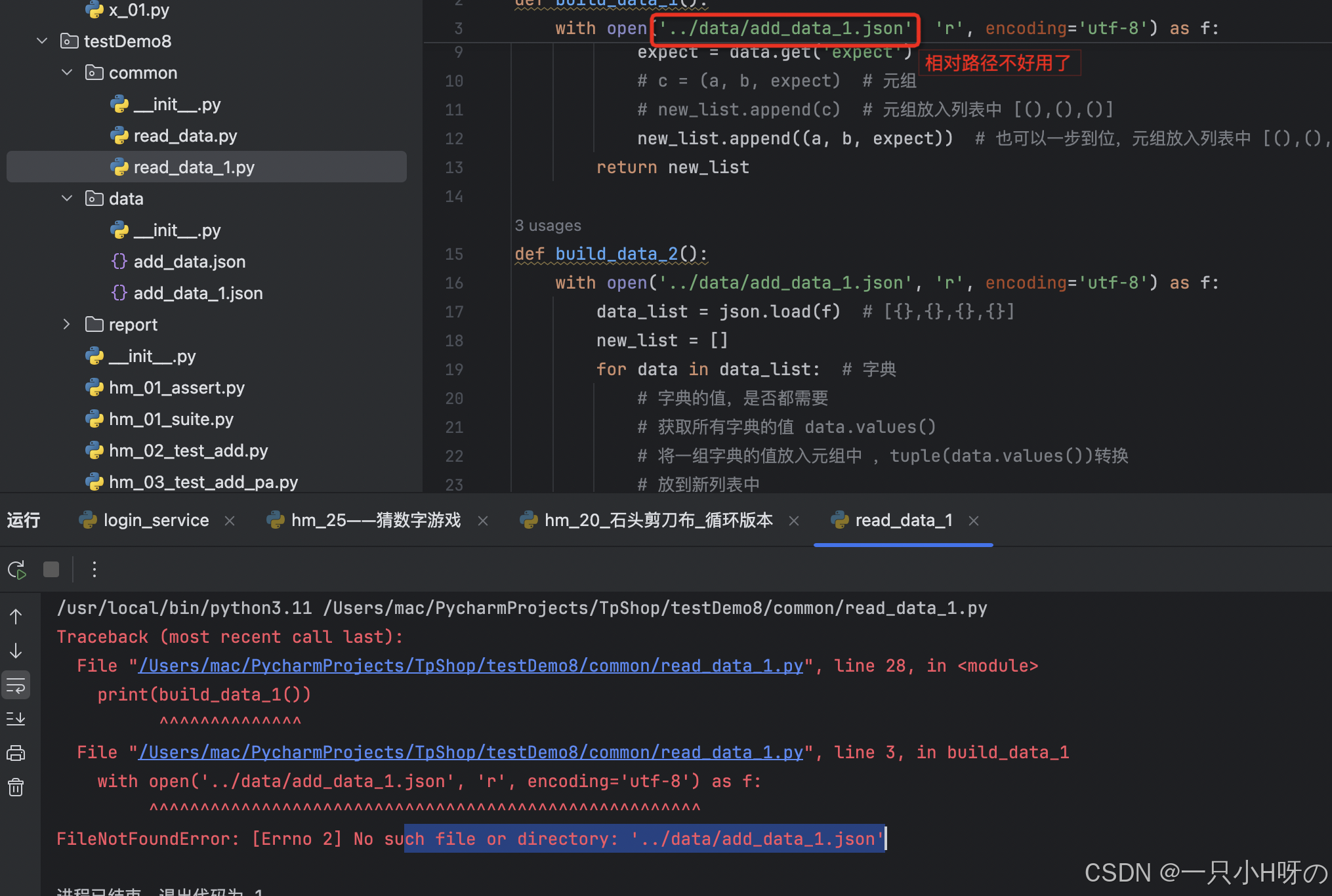Jump to previous entry with up arrow
The width and height of the screenshot is (1332, 896).
[15, 617]
